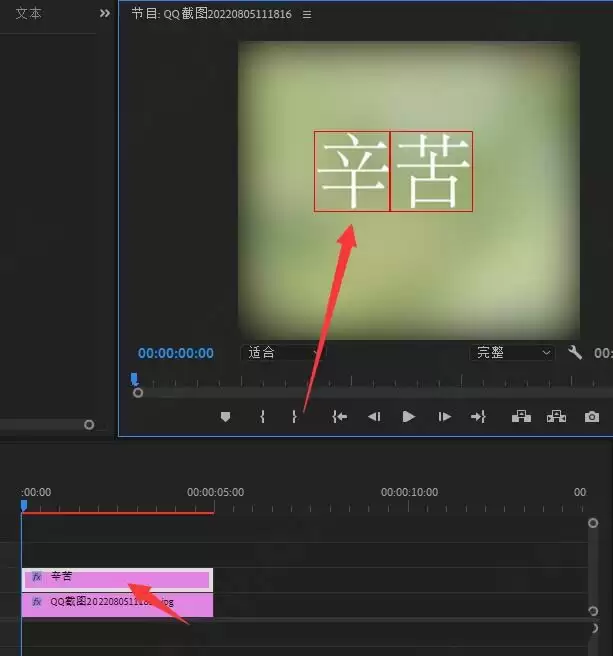This screenshot has height=656, width=613.
Task: Click the Extract button icon
Action: tap(556, 417)
